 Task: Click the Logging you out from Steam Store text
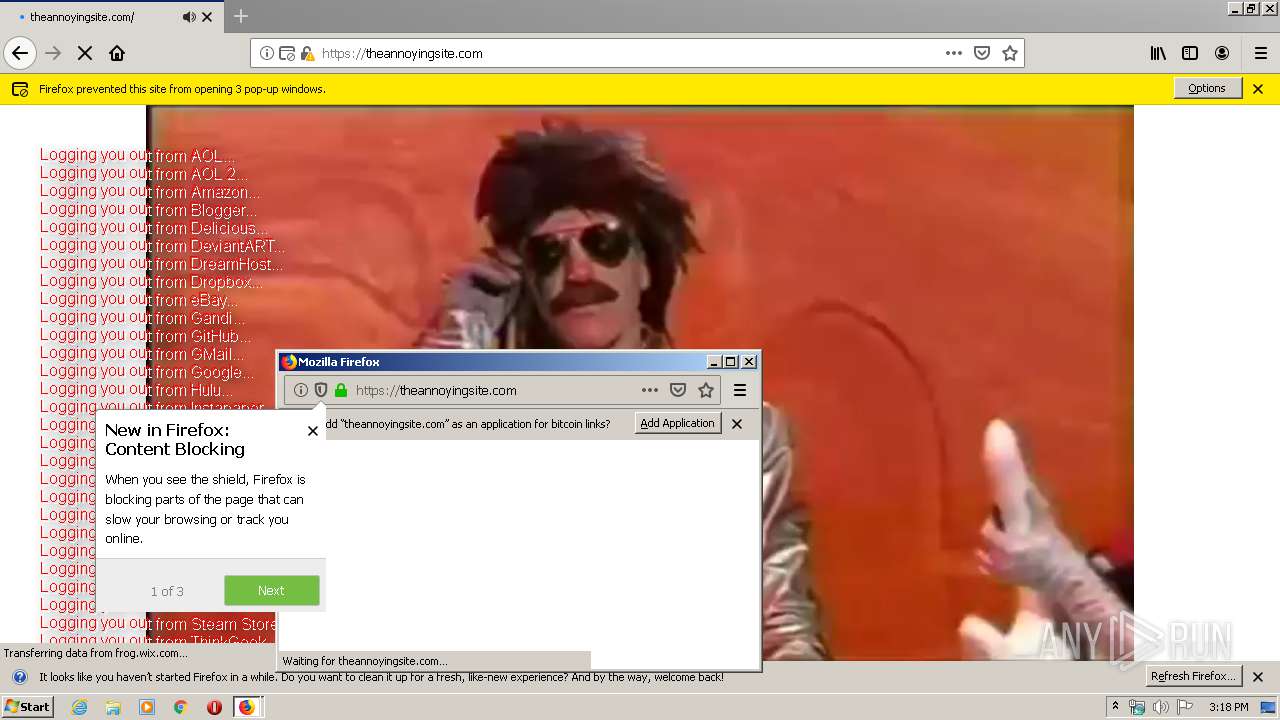pyautogui.click(x=158, y=624)
